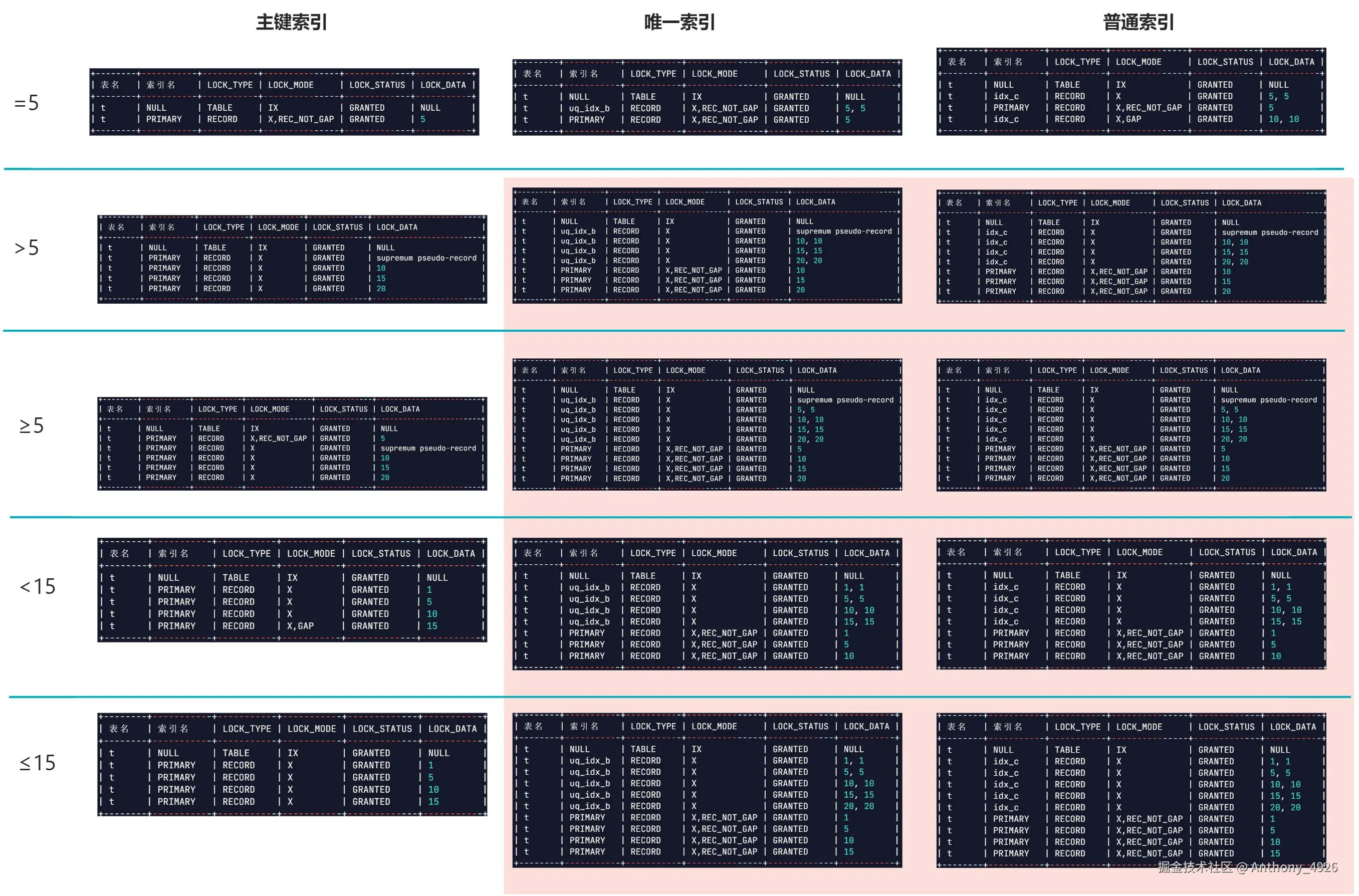Click the =5 row label
This screenshot has width=1359, height=896.
(x=27, y=103)
